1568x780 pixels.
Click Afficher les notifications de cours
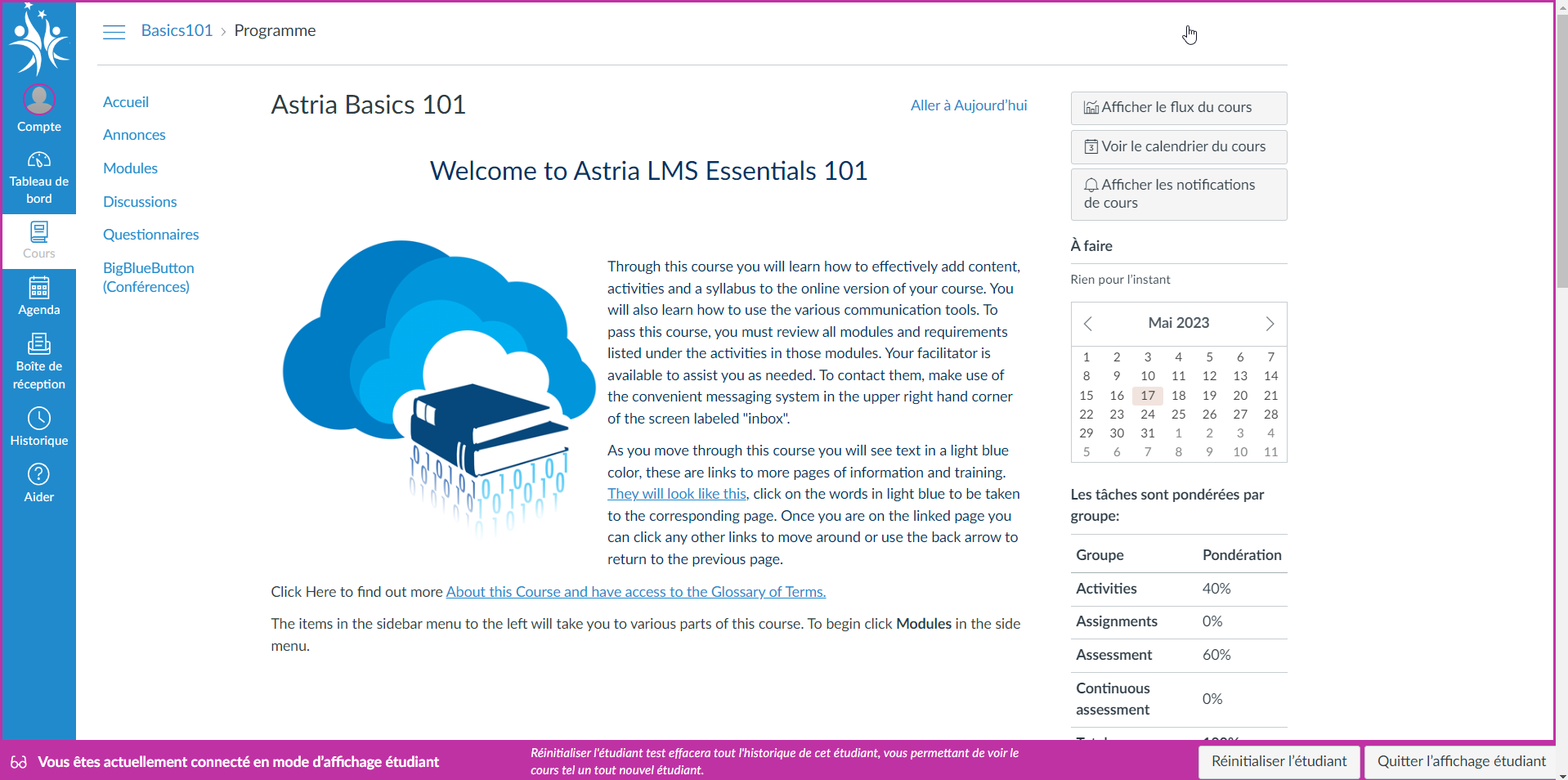[1179, 195]
